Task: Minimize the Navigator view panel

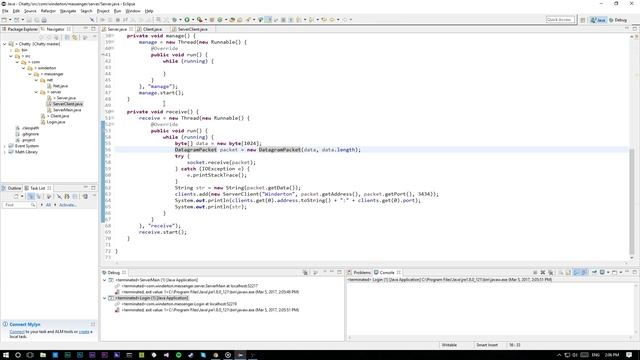Action: tap(86, 29)
